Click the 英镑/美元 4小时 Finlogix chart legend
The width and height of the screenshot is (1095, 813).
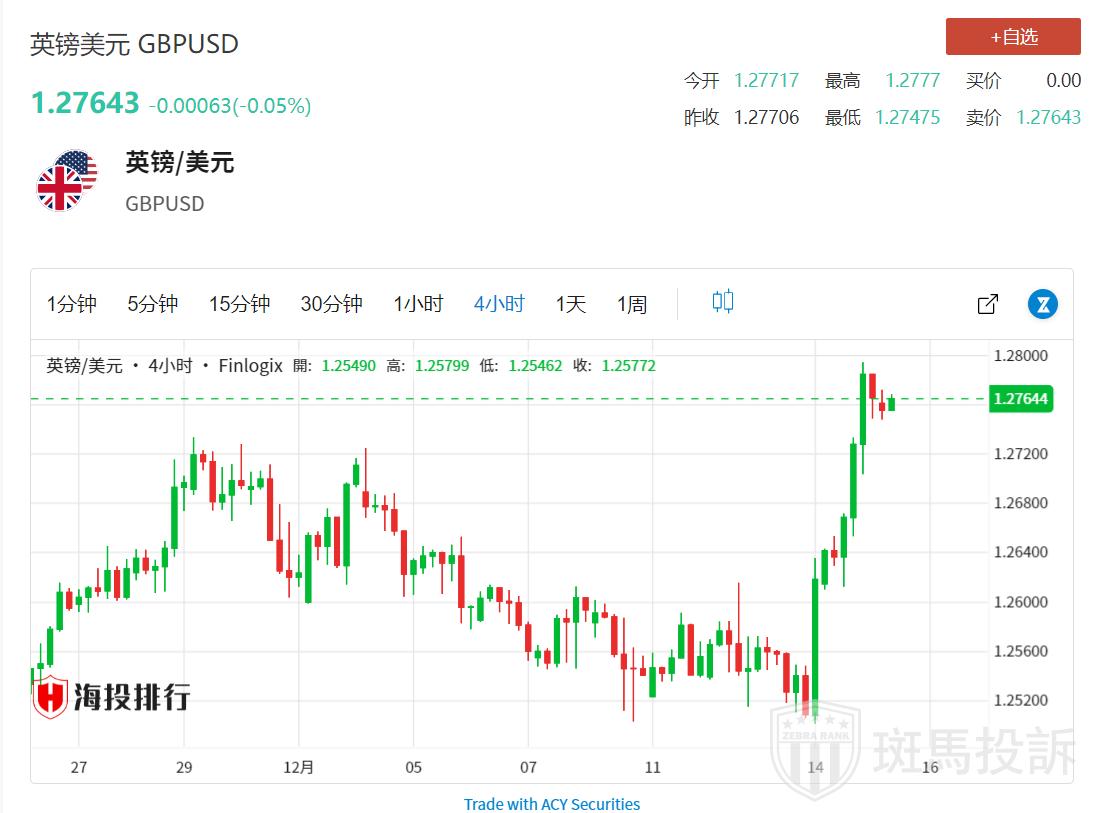click(x=165, y=366)
